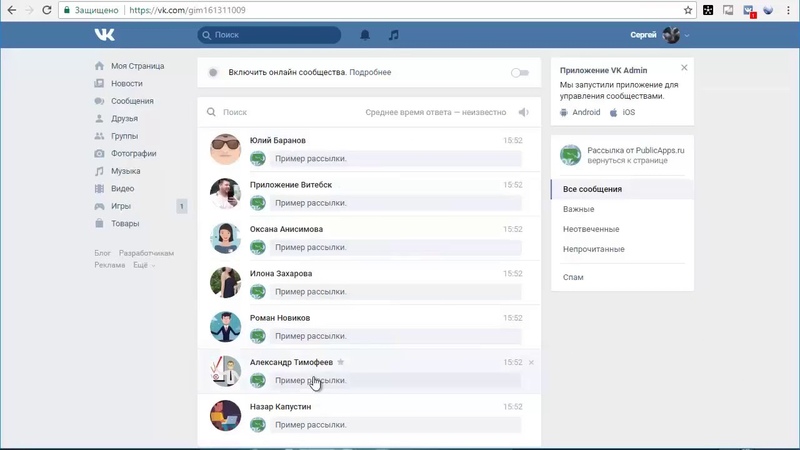The height and width of the screenshot is (450, 800).
Task: Select the Непрочитанные messages filter
Action: (593, 249)
